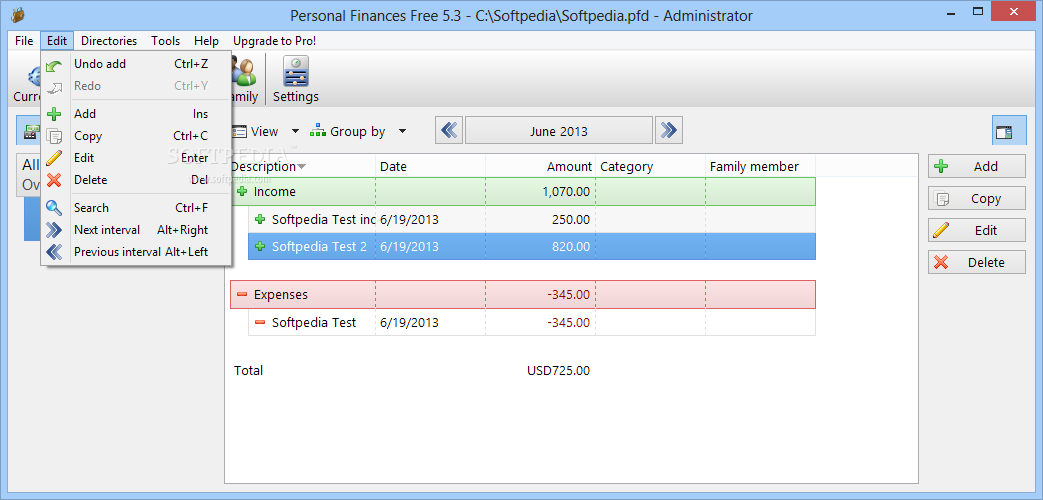
Task: Choose Search from Edit menu
Action: [136, 208]
